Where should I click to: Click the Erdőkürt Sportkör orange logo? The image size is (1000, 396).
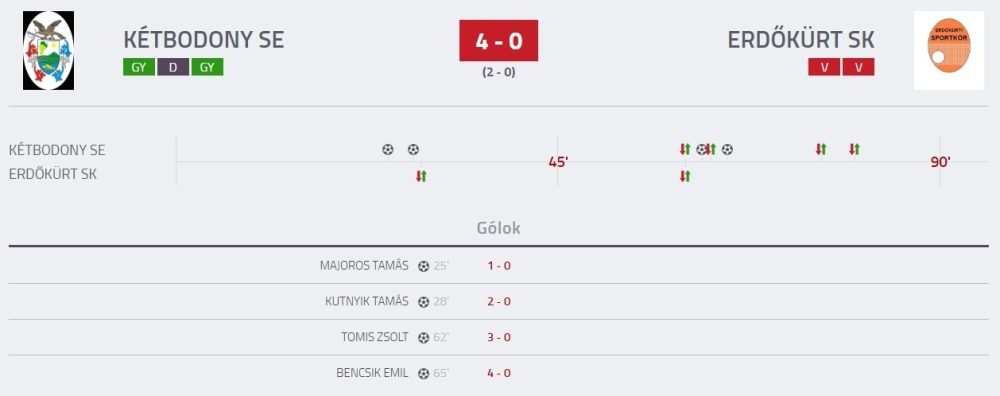click(948, 50)
